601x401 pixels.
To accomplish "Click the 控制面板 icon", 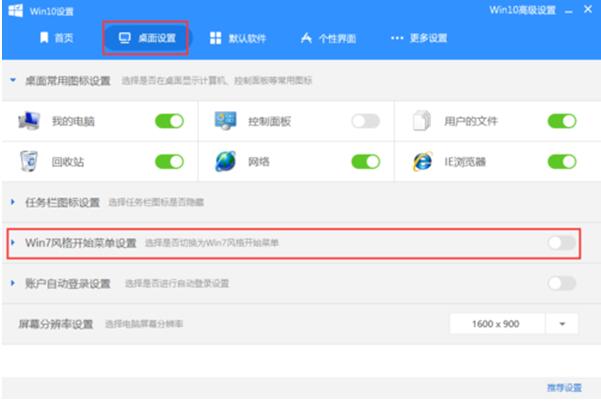I will click(x=225, y=120).
